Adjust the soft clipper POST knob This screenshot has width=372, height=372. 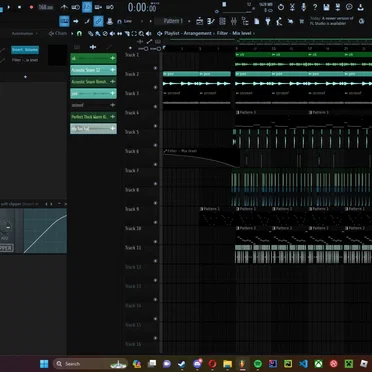(5, 227)
